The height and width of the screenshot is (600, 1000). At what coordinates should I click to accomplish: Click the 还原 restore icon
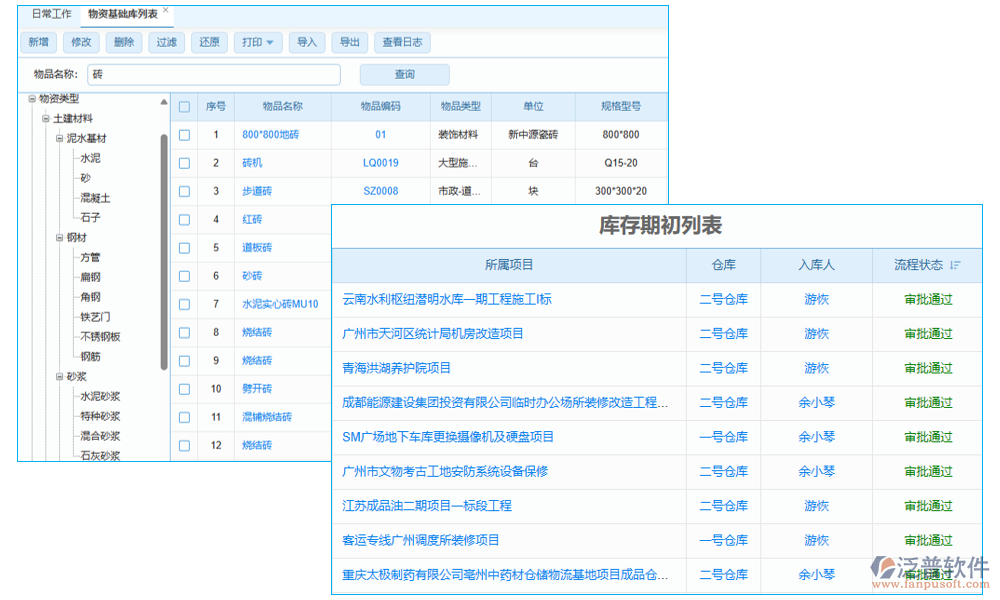click(x=207, y=42)
